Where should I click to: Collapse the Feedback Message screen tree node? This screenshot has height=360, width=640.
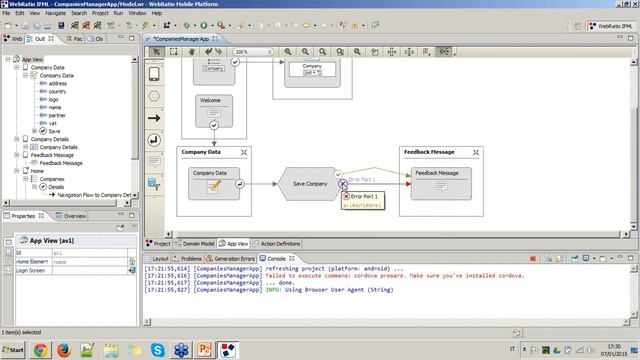(x=17, y=155)
